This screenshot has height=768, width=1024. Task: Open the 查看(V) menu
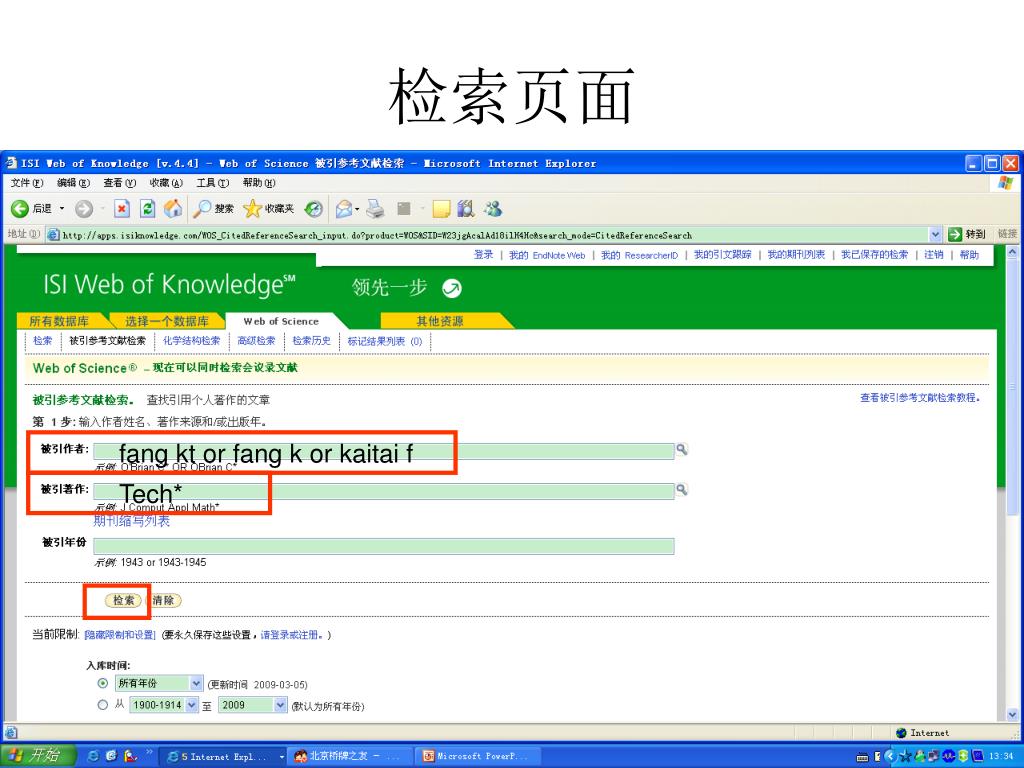tap(120, 183)
